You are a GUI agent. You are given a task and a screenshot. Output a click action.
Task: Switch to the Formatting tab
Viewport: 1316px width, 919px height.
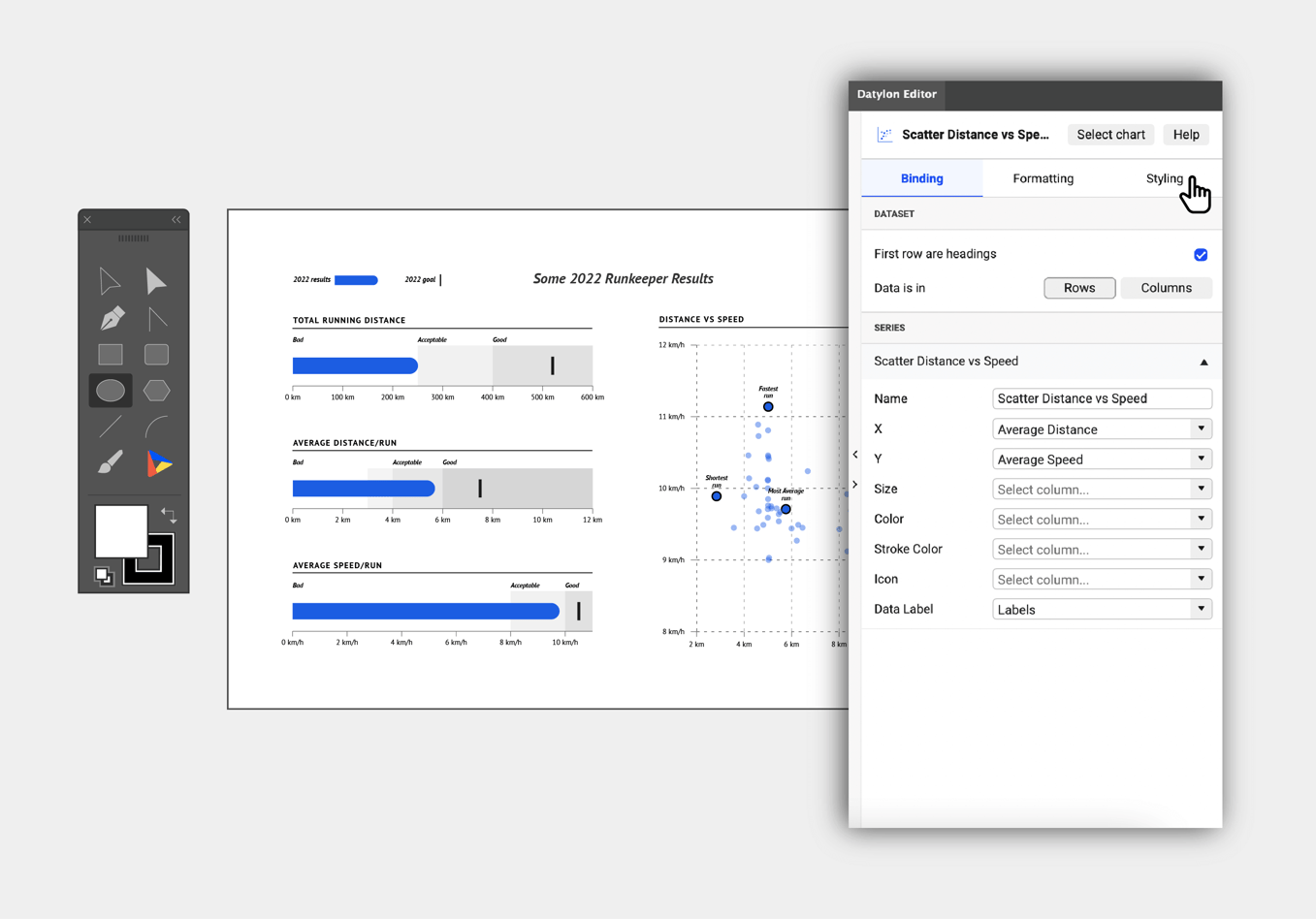(1043, 178)
